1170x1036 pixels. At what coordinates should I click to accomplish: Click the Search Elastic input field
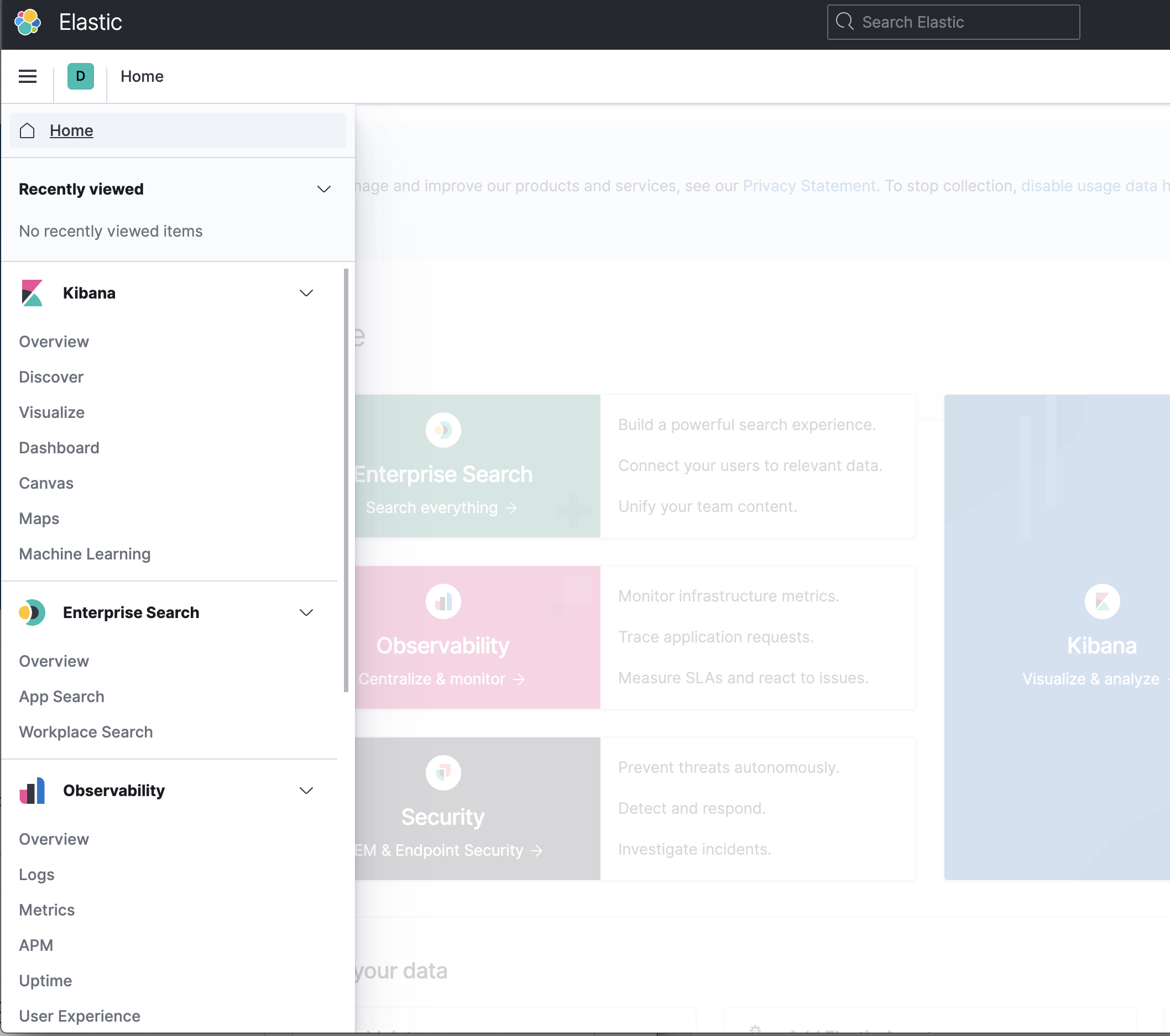953,22
